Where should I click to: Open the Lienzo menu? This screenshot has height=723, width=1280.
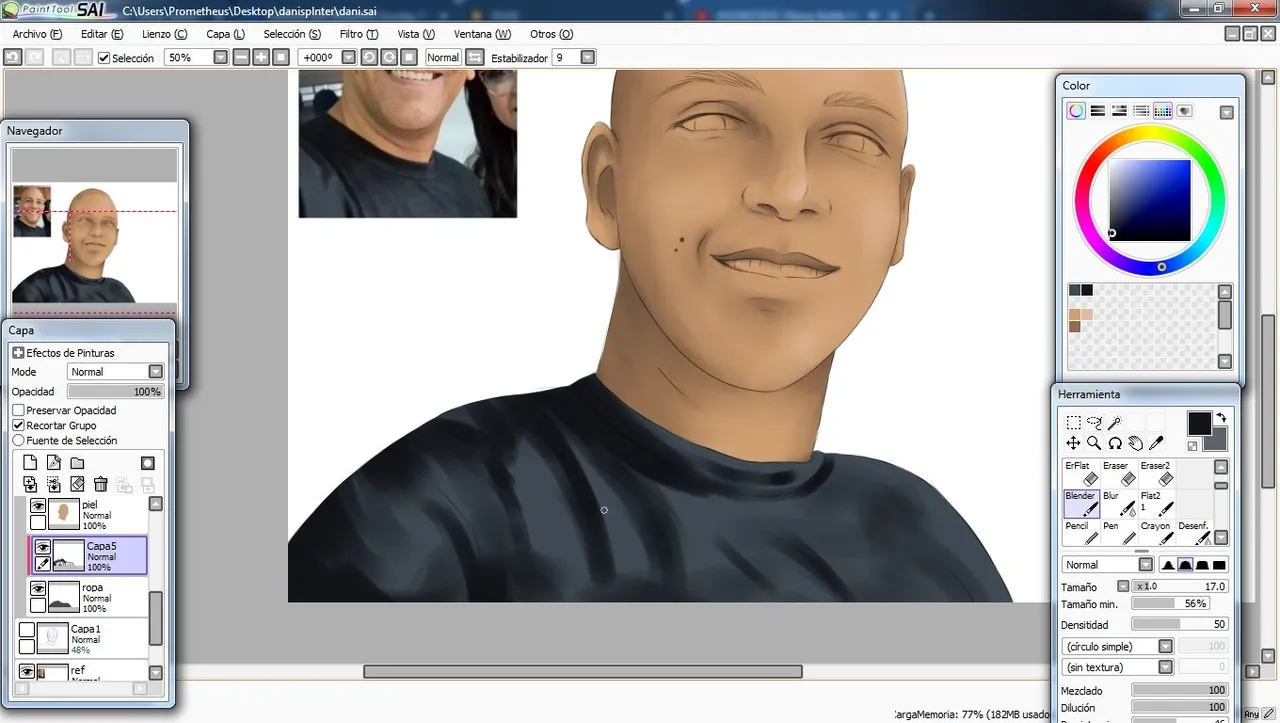click(164, 34)
